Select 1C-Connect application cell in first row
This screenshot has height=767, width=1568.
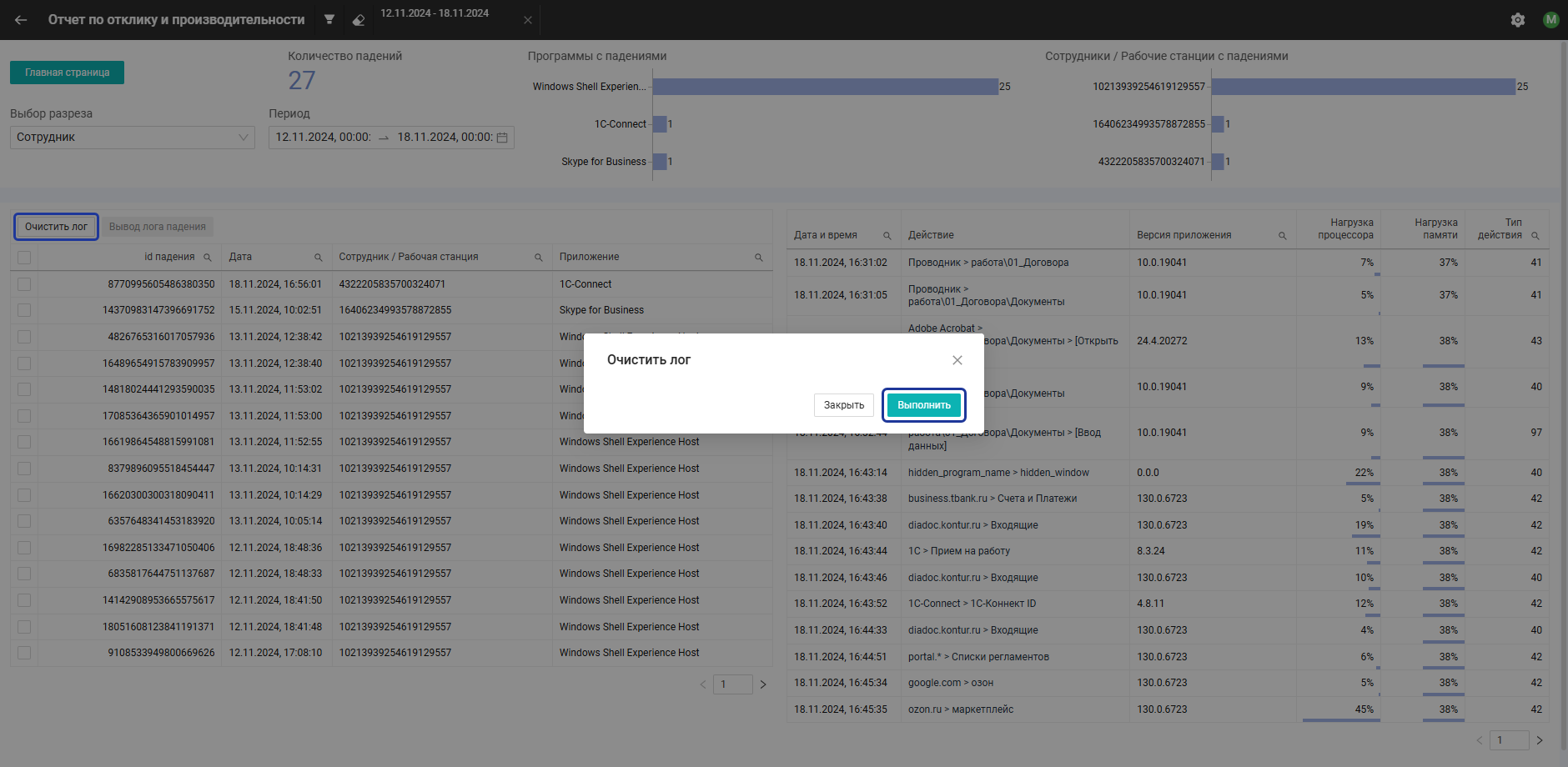[662, 284]
